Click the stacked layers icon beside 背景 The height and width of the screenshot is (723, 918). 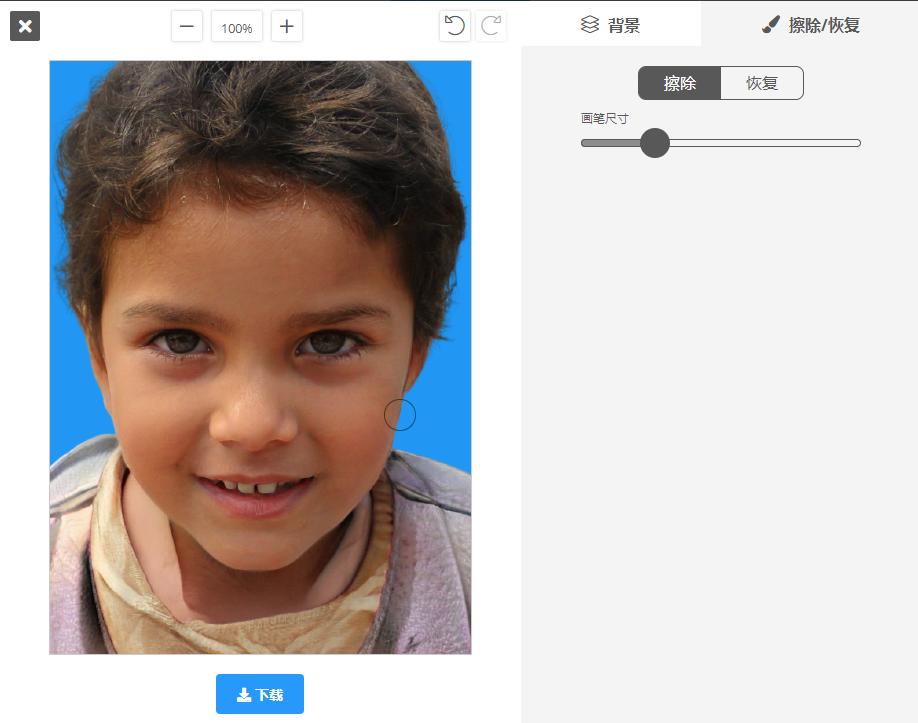[x=590, y=24]
